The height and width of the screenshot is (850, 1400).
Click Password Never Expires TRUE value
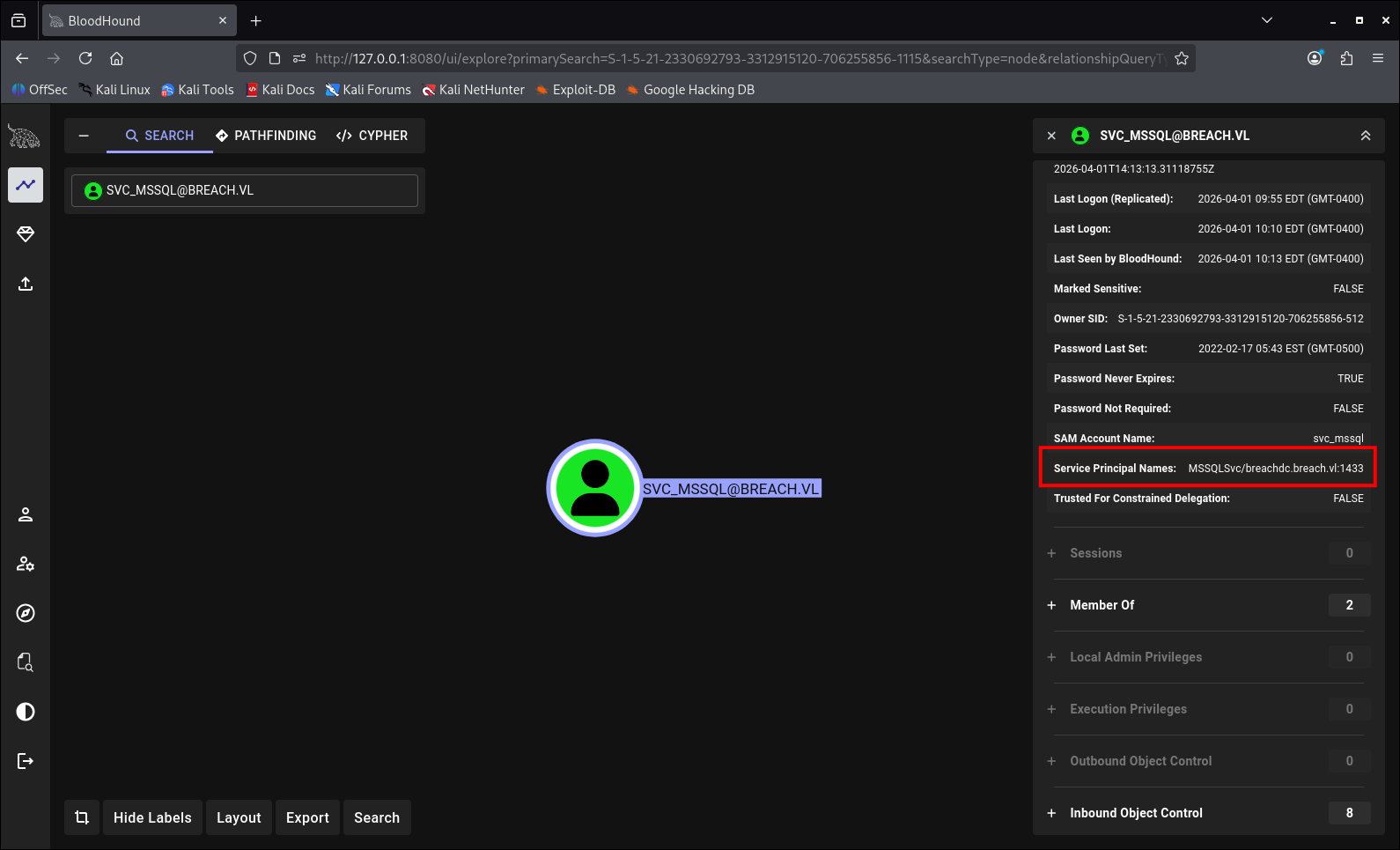(x=1351, y=379)
